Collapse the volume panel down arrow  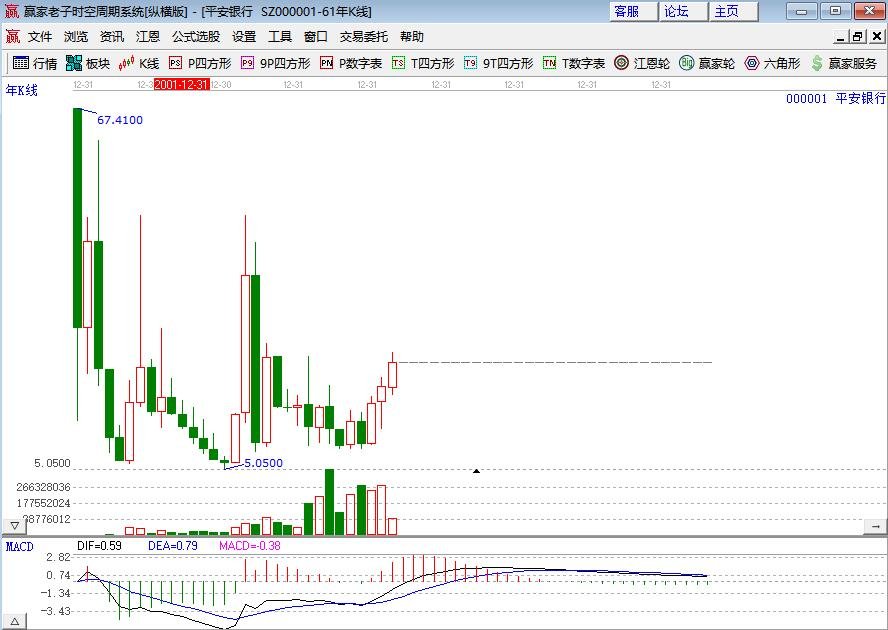15,526
